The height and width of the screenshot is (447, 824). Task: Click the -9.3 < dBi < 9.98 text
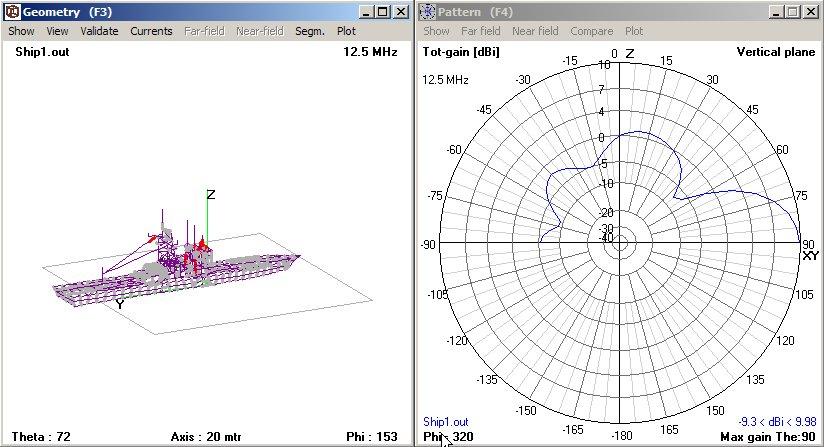click(x=777, y=422)
